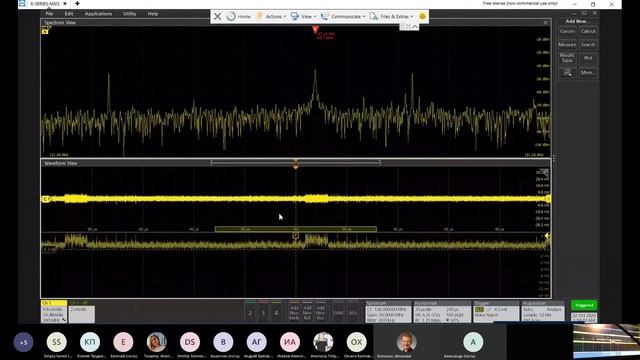This screenshot has width=640, height=360.
Task: Open the Utility menu
Action: [x=129, y=13]
